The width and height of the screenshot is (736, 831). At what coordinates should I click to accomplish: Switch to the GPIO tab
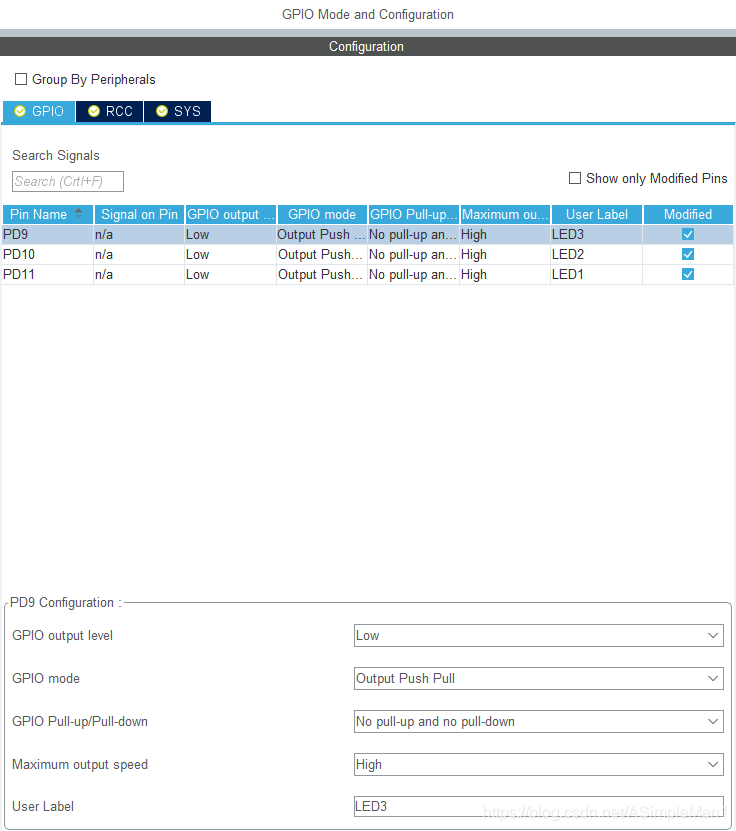(x=39, y=111)
